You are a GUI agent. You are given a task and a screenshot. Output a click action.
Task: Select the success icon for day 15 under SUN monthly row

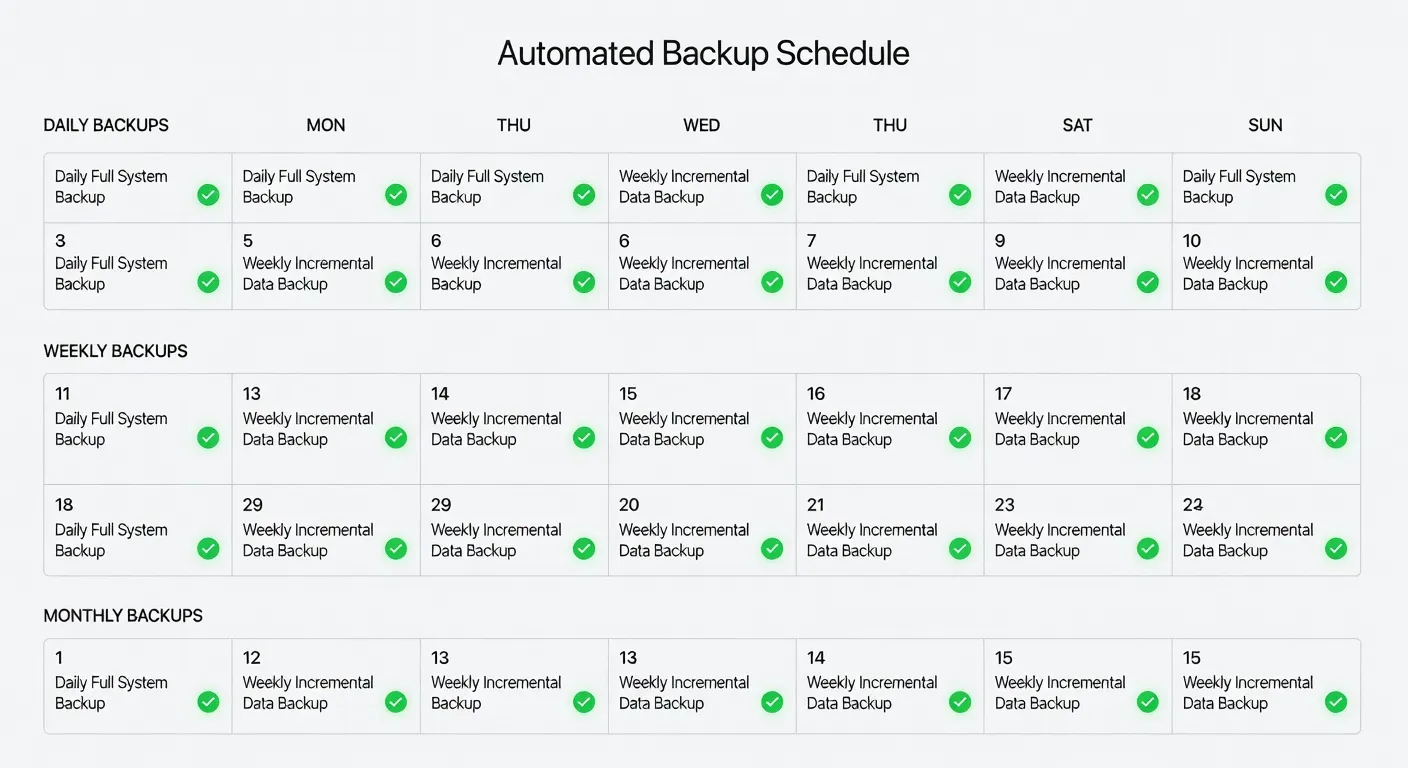pyautogui.click(x=1336, y=702)
